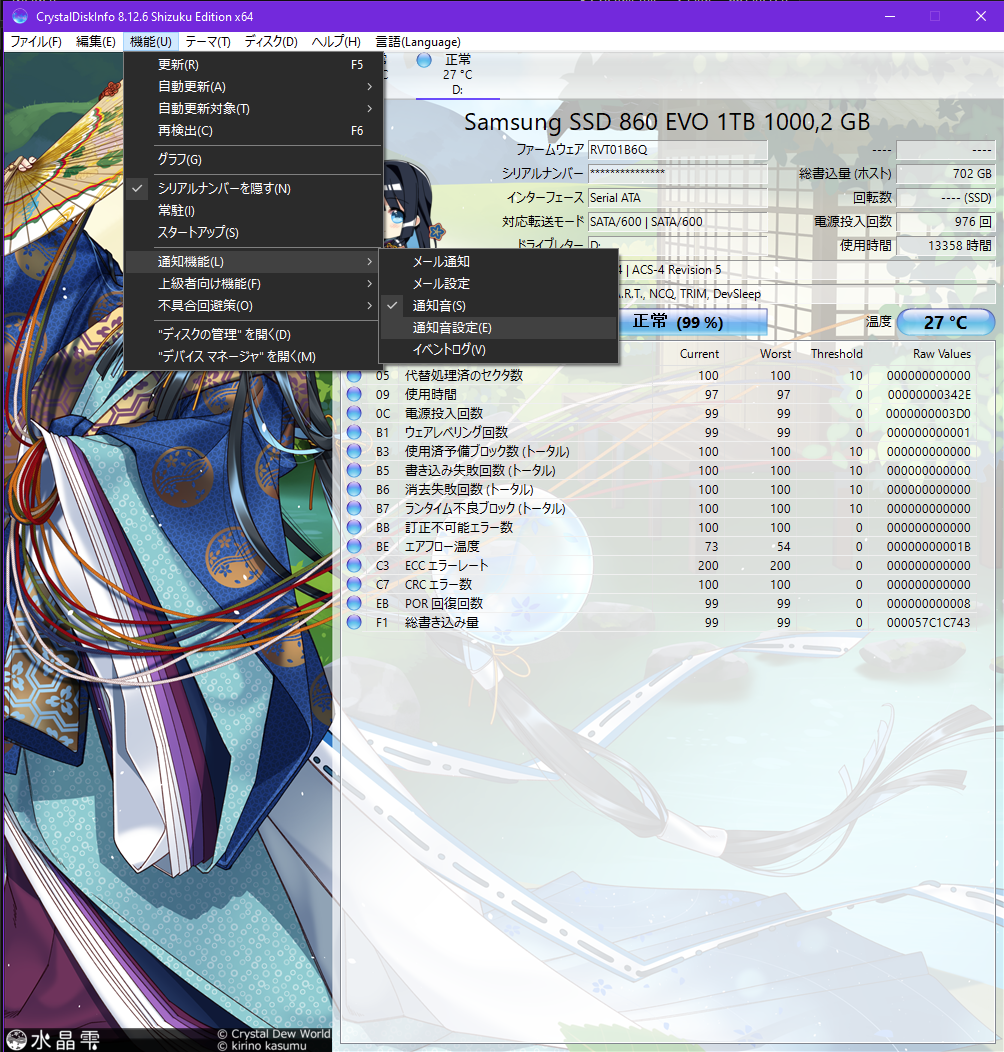Viewport: 1004px width, 1052px height.
Task: Choose 更新(R) refresh entry
Action: 254,64
